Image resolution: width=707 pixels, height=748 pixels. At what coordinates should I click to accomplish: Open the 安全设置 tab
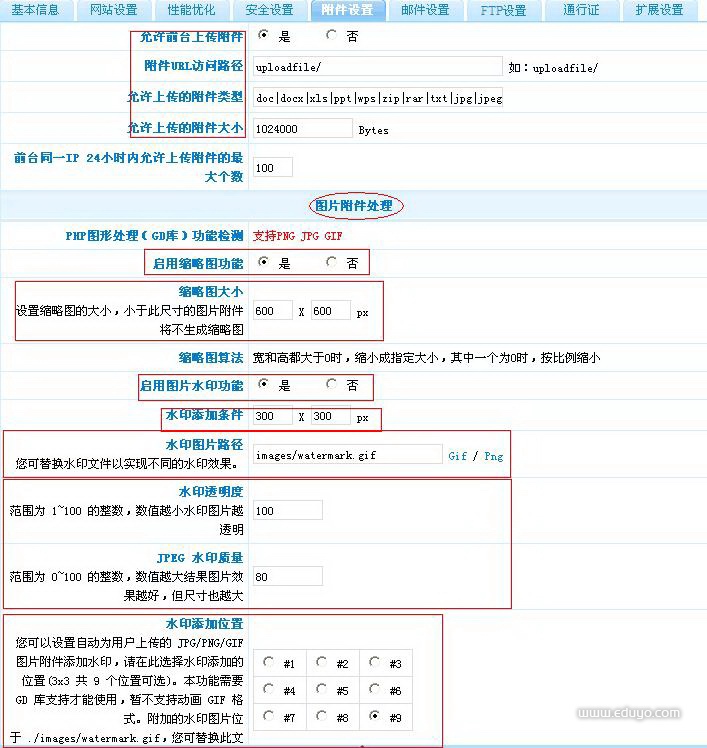point(269,10)
